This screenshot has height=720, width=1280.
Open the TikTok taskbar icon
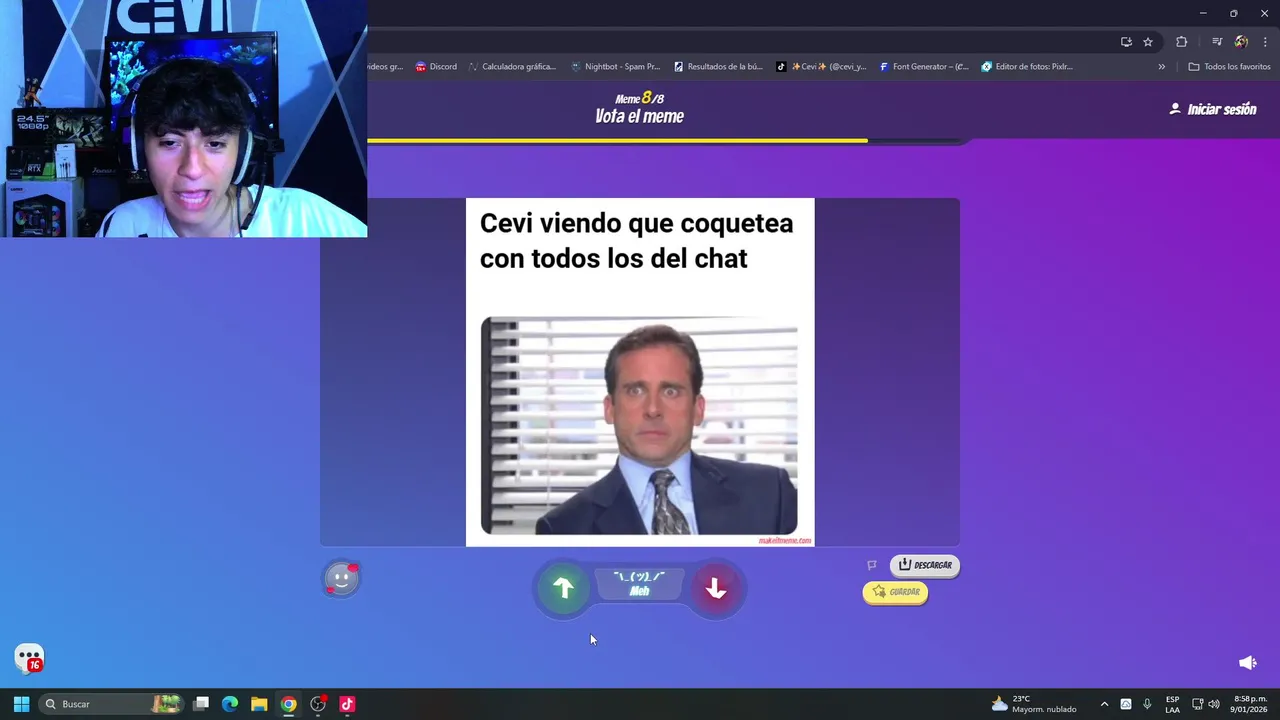(x=347, y=704)
